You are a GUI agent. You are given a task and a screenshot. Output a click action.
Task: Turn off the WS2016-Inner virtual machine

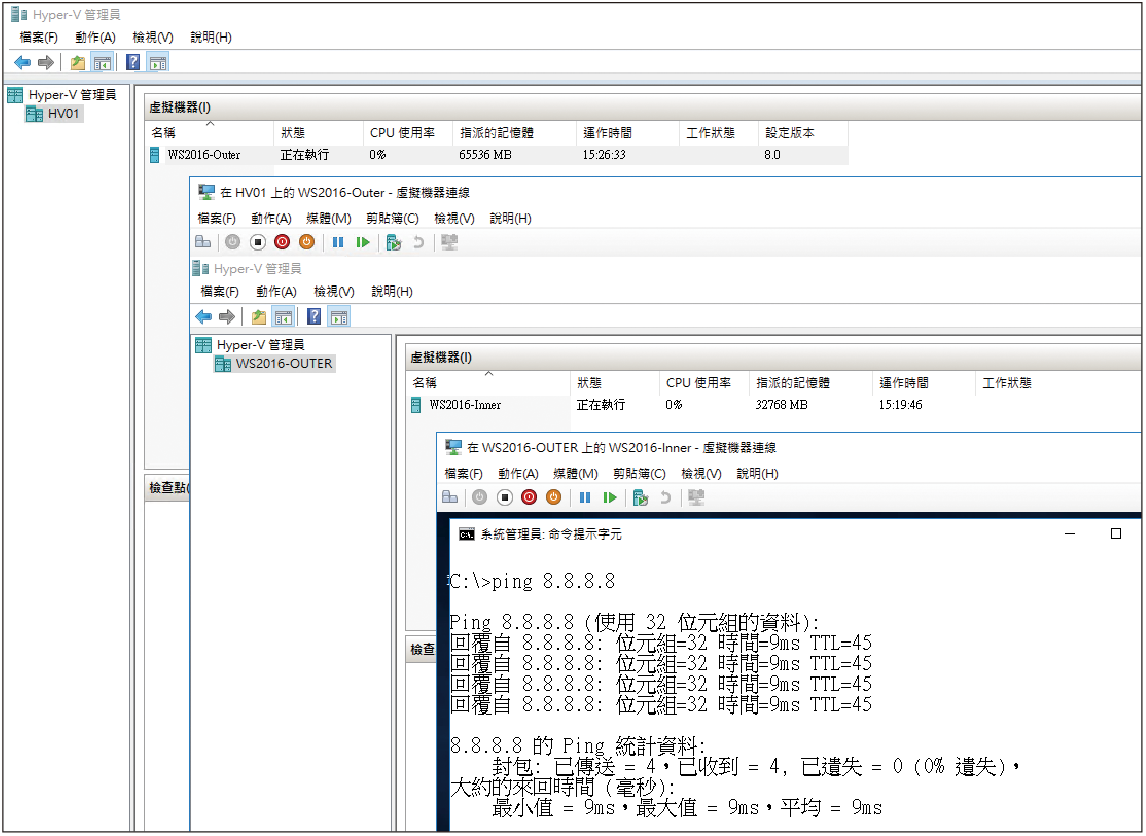pyautogui.click(x=504, y=497)
